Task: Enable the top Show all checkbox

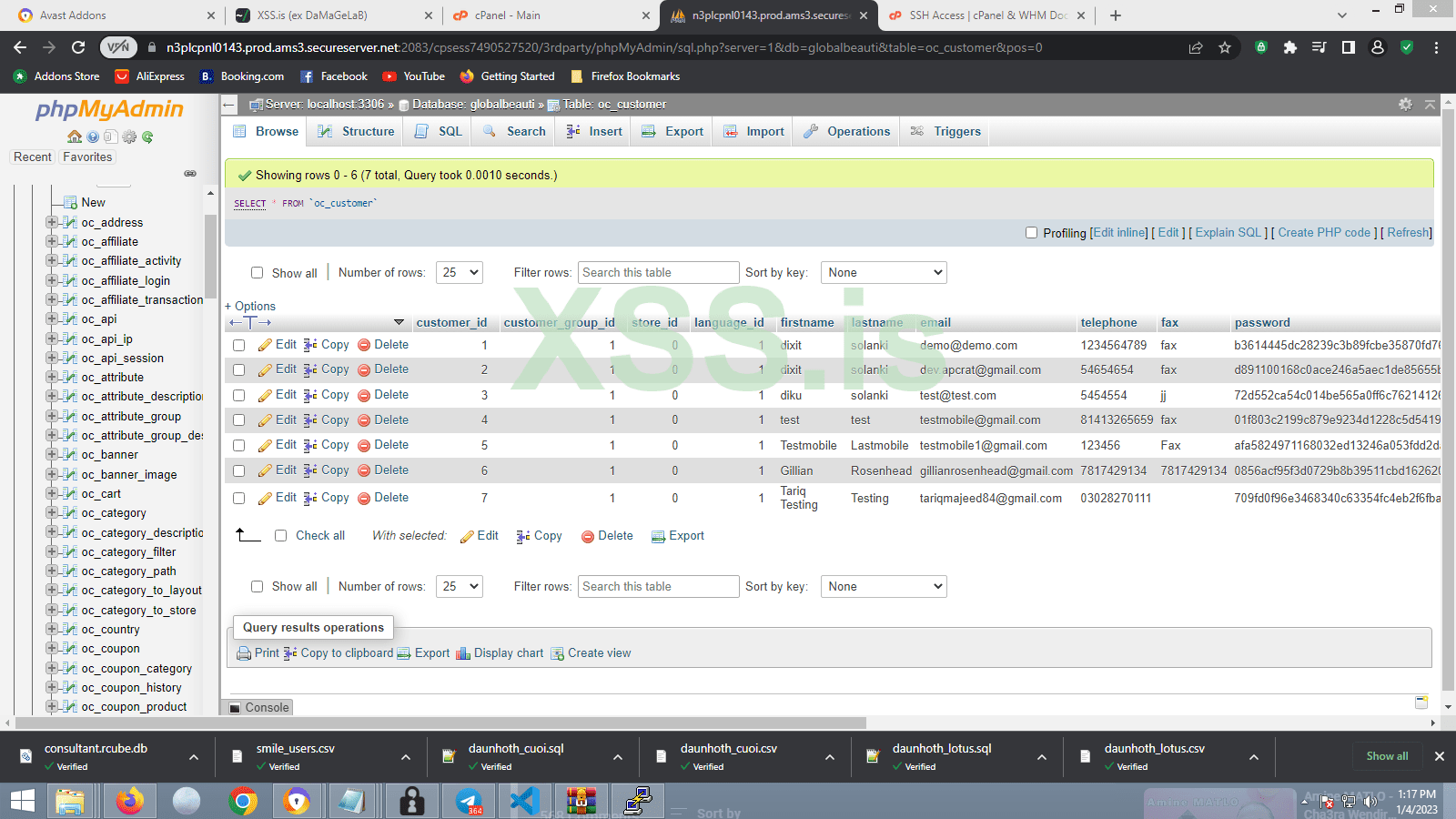Action: tap(257, 273)
